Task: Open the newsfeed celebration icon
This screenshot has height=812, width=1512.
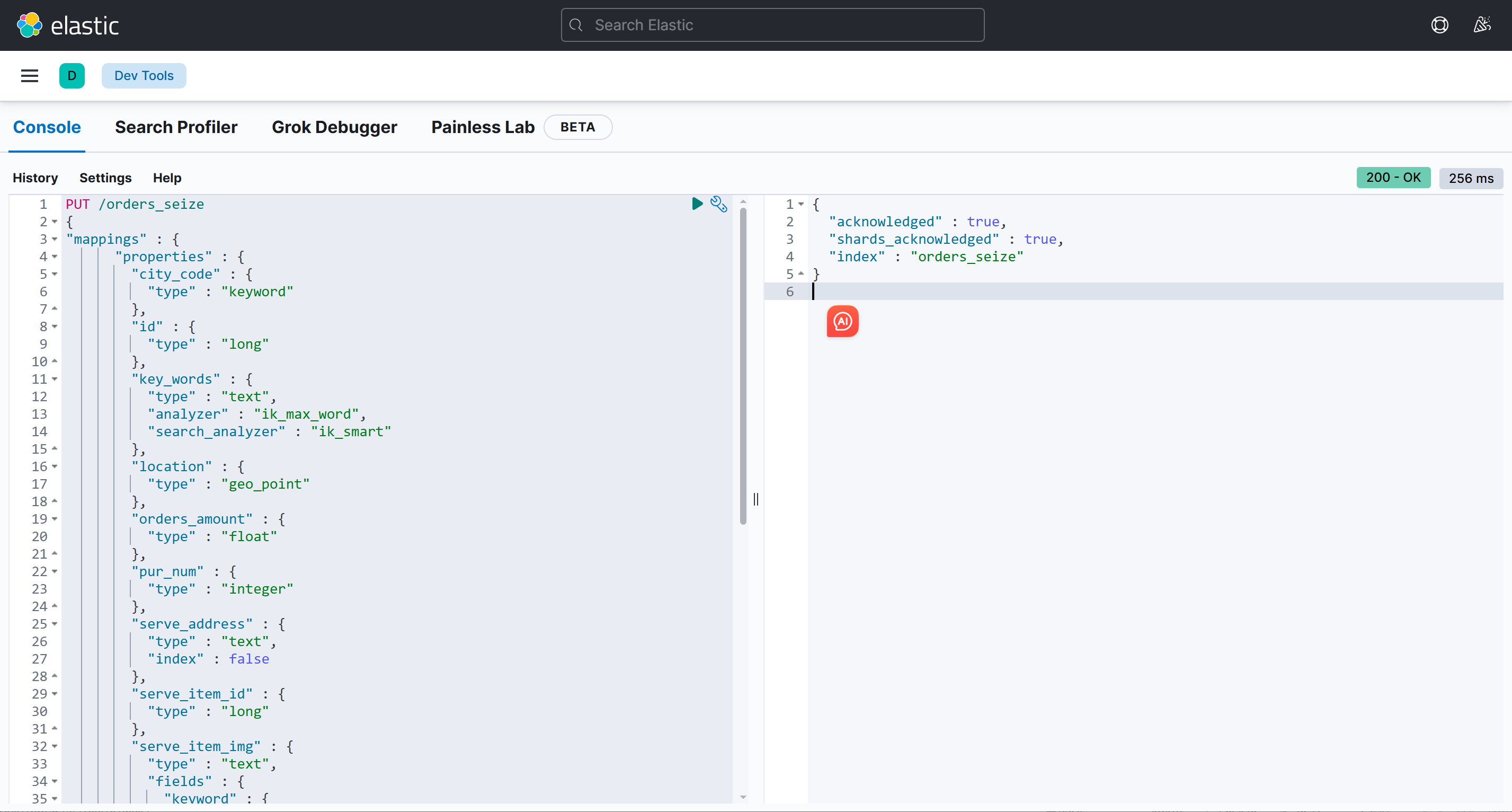Action: (x=1482, y=25)
